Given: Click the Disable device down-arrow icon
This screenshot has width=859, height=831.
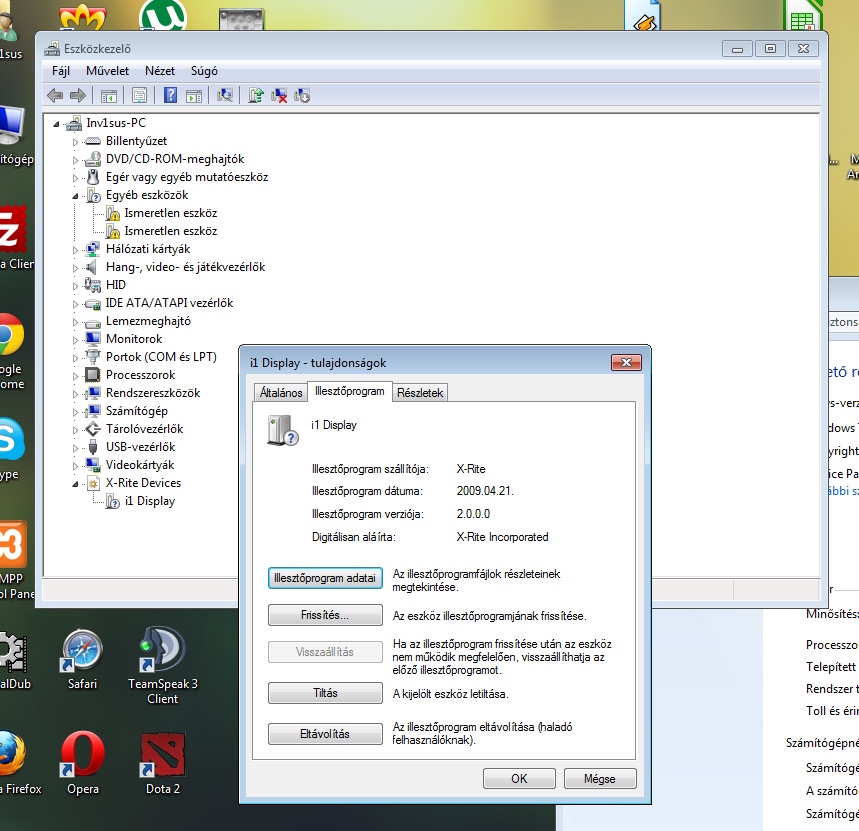Looking at the screenshot, I should point(302,95).
